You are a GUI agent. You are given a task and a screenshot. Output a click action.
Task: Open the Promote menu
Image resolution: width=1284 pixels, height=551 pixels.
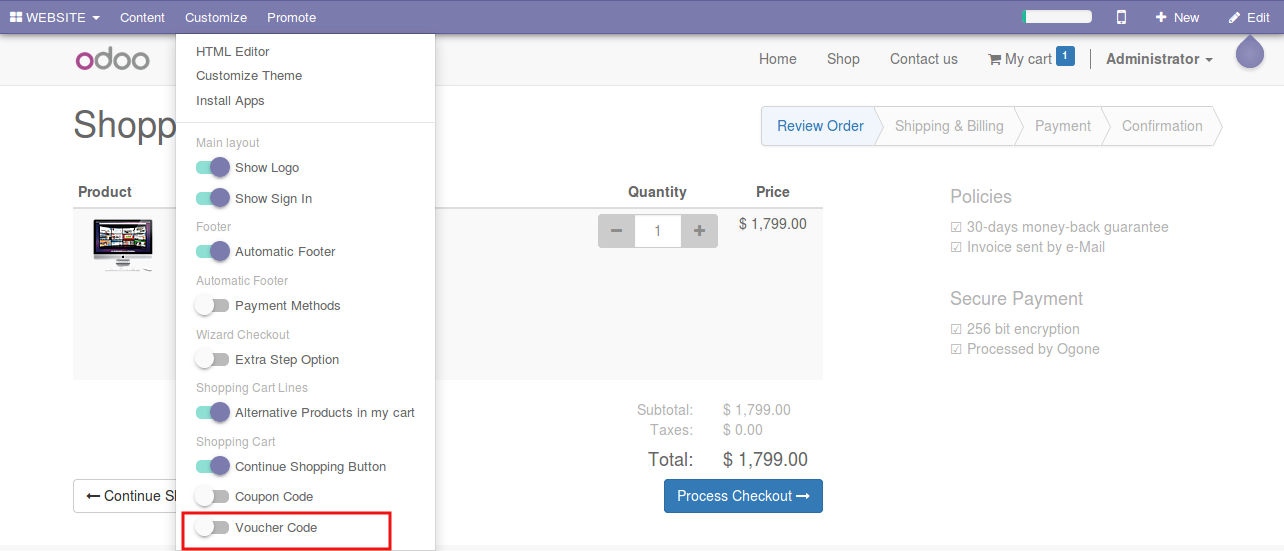(x=291, y=17)
